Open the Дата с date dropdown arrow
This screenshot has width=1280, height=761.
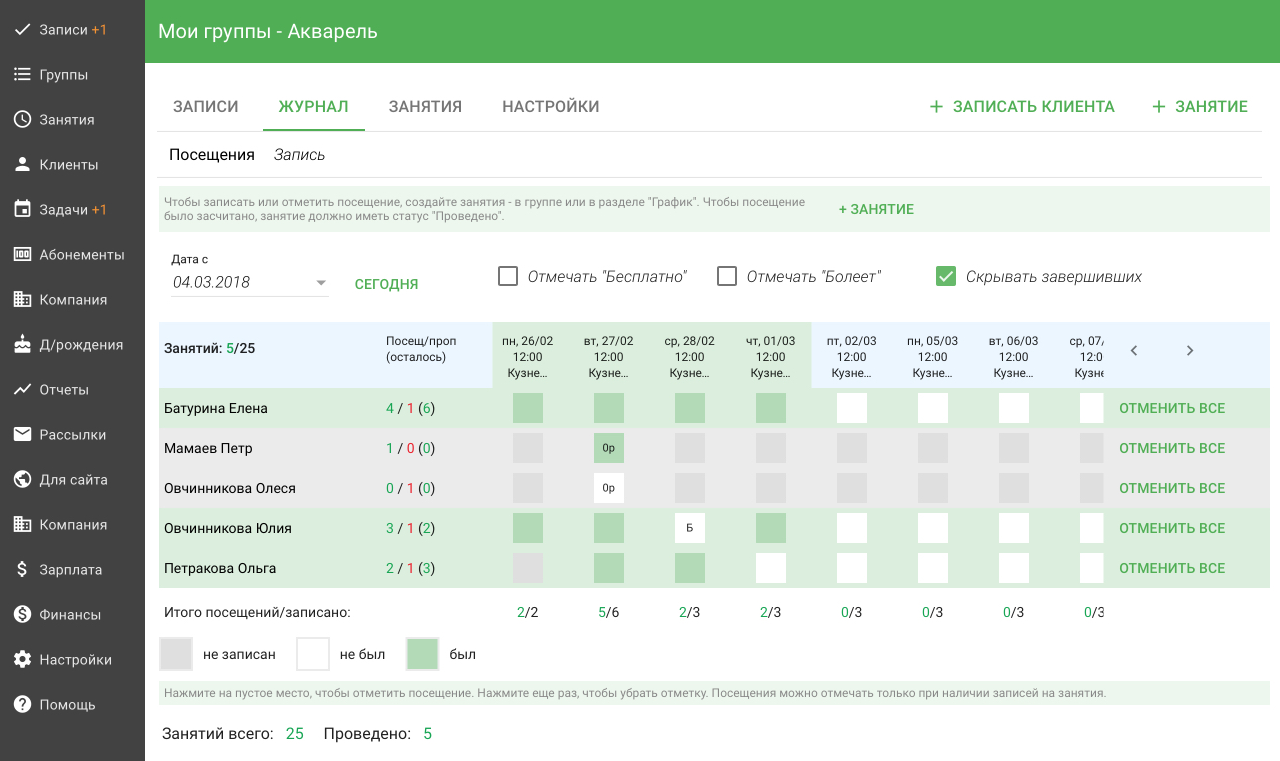321,283
